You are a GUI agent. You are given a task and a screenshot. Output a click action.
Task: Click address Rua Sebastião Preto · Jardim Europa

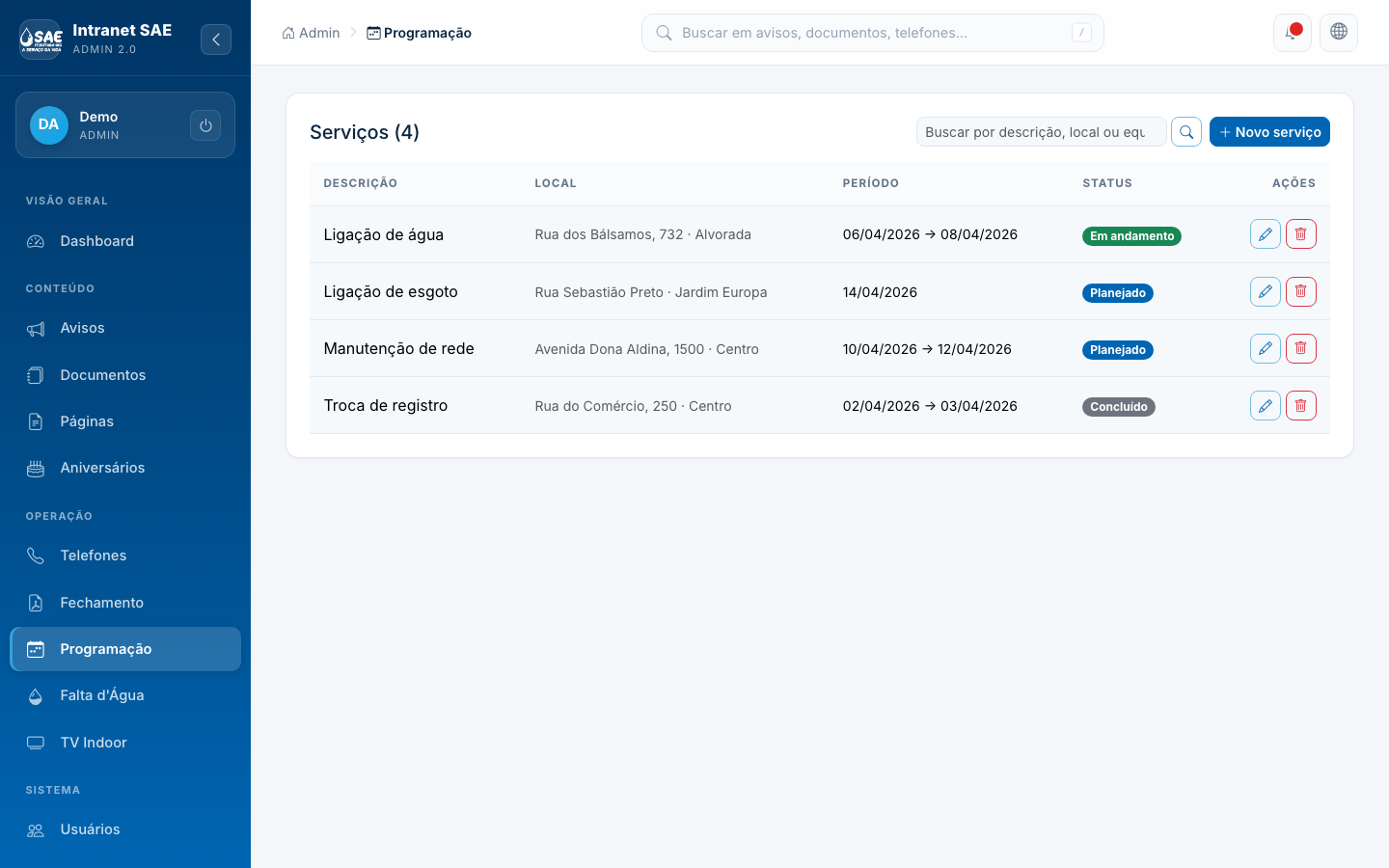(651, 292)
